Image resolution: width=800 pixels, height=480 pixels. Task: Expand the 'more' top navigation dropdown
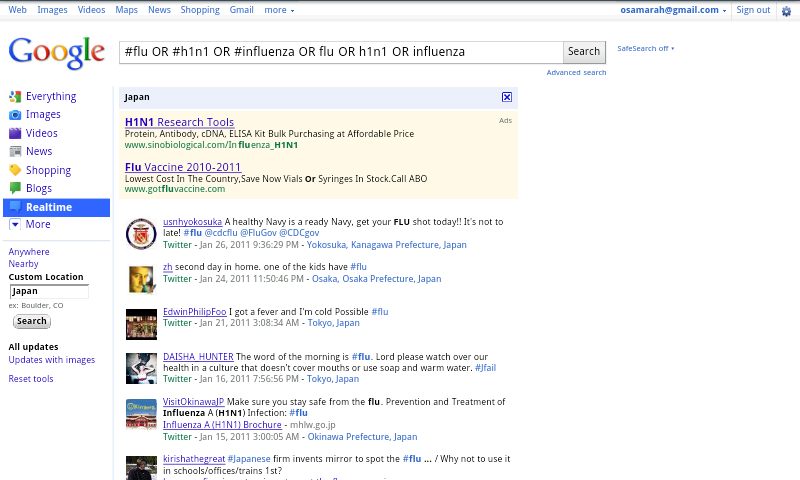pyautogui.click(x=279, y=10)
